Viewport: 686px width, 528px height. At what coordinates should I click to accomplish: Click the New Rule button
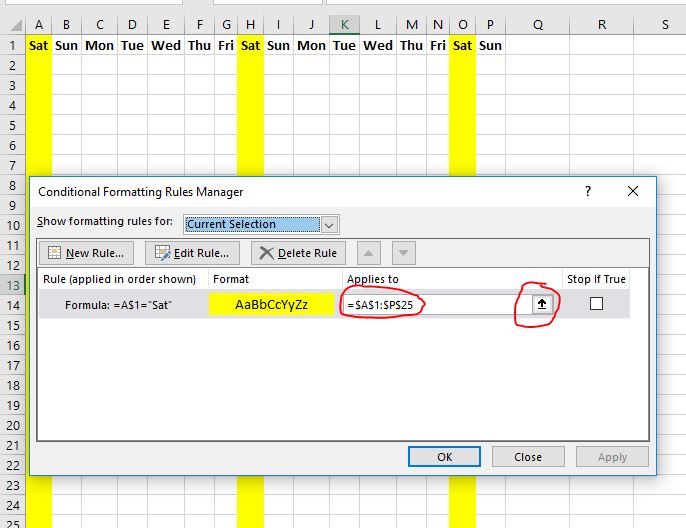(x=86, y=253)
